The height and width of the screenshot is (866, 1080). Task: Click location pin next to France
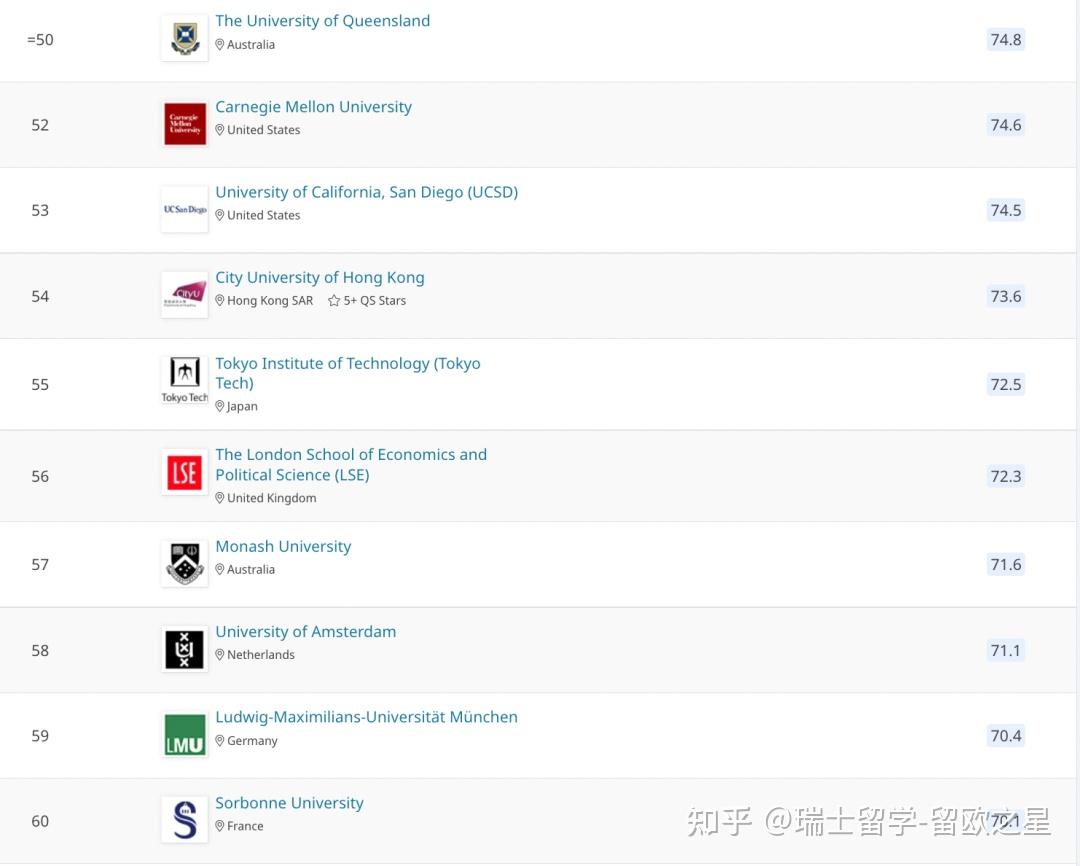pos(220,826)
